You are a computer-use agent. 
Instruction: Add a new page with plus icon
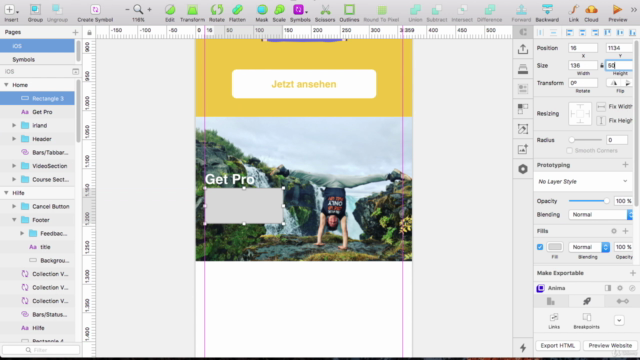click(x=75, y=32)
